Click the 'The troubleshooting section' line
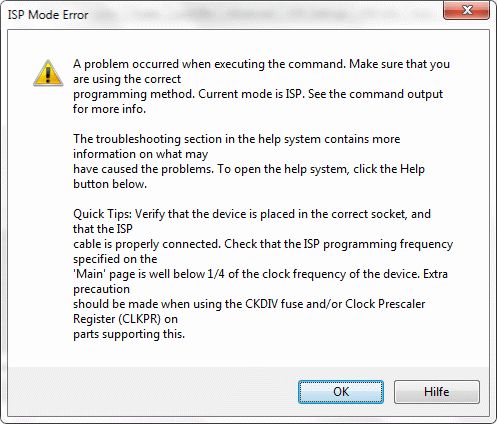The height and width of the screenshot is (424, 497). point(237,139)
